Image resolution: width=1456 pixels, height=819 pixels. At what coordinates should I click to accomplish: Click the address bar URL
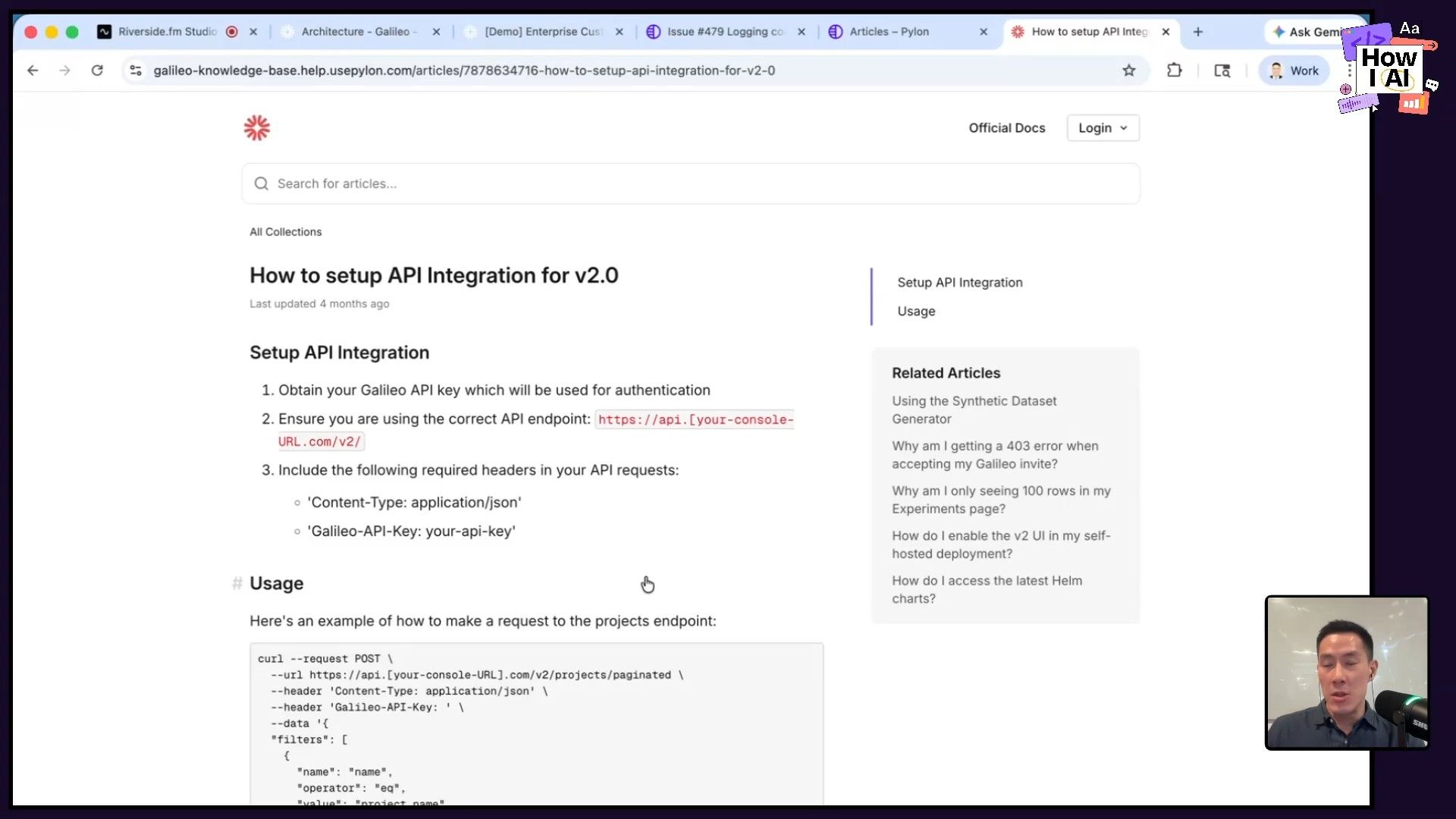click(464, 71)
